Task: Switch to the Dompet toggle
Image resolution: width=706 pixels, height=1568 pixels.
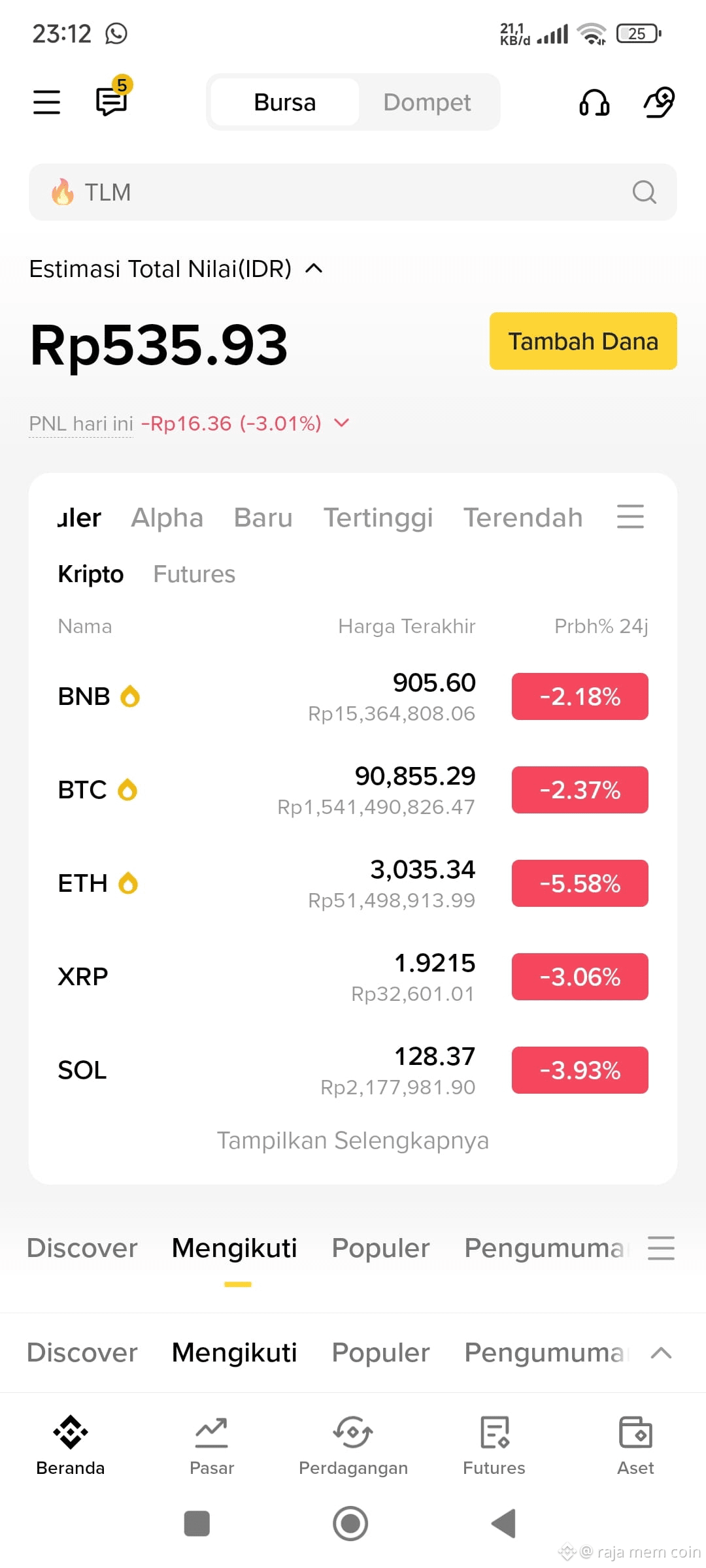Action: point(427,103)
